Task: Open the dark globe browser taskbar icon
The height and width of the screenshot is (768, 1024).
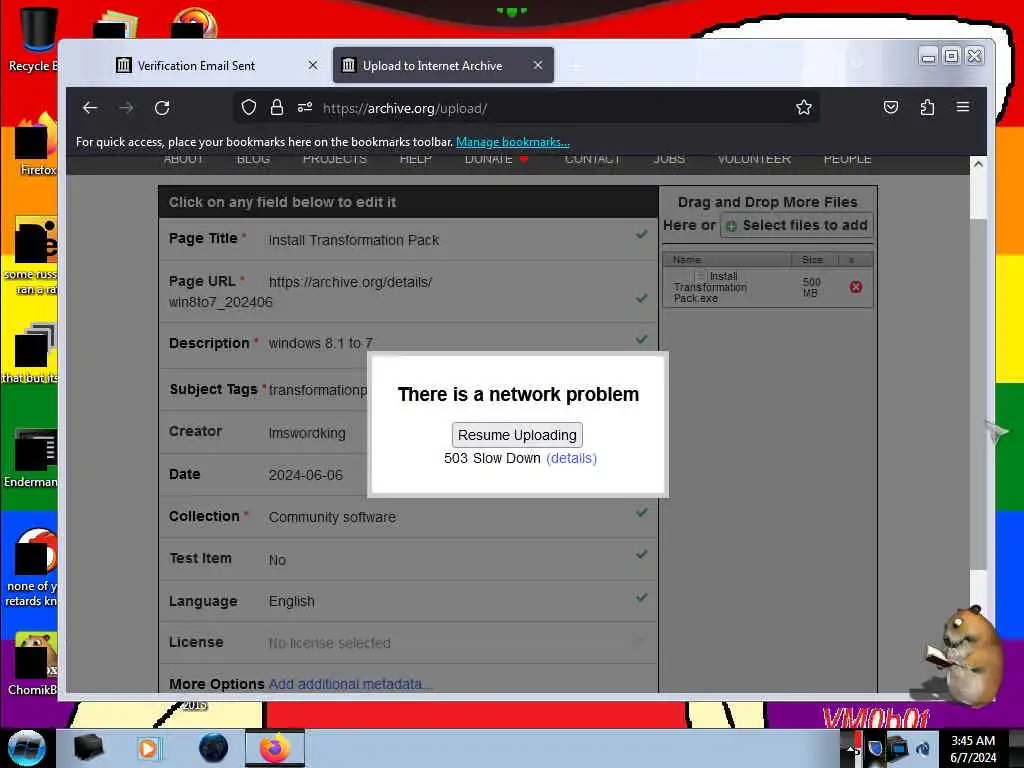Action: coord(214,748)
